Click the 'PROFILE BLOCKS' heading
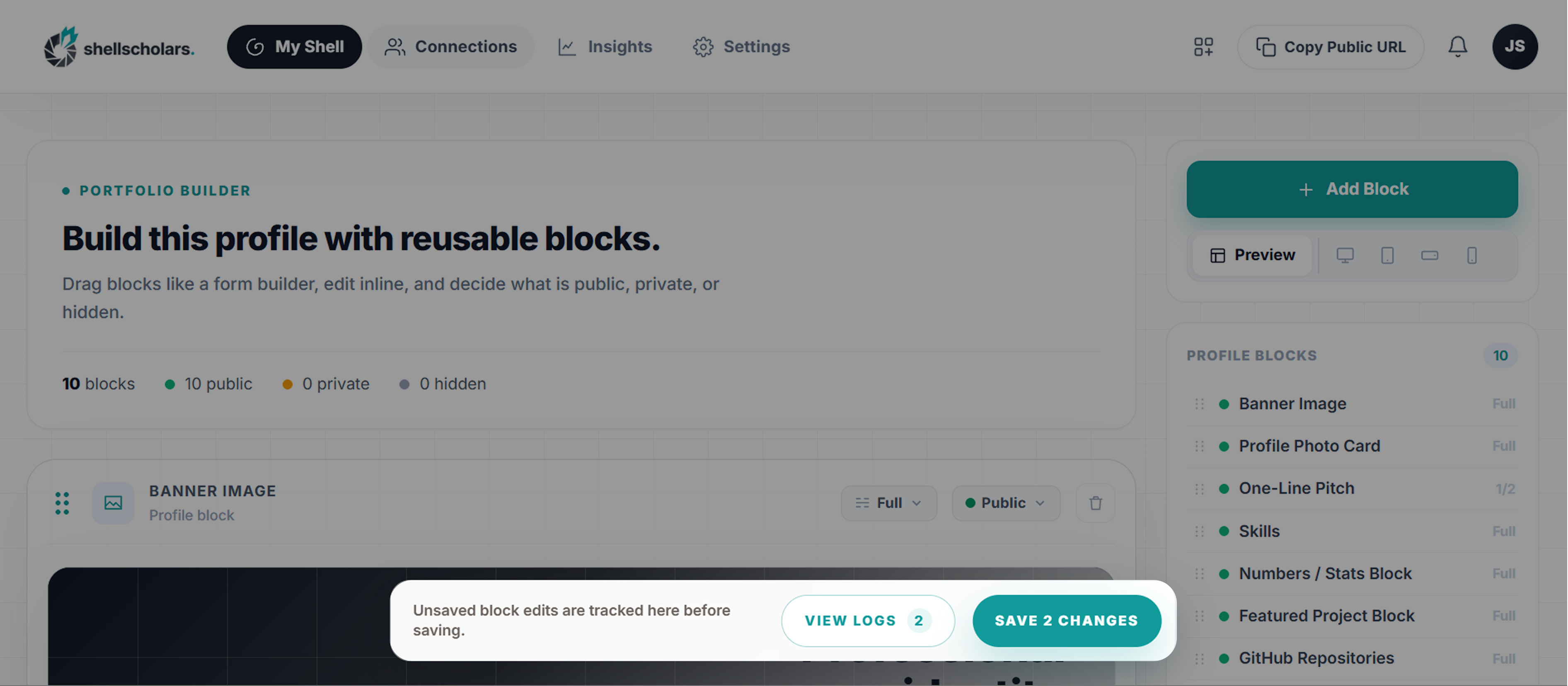 pos(1251,355)
